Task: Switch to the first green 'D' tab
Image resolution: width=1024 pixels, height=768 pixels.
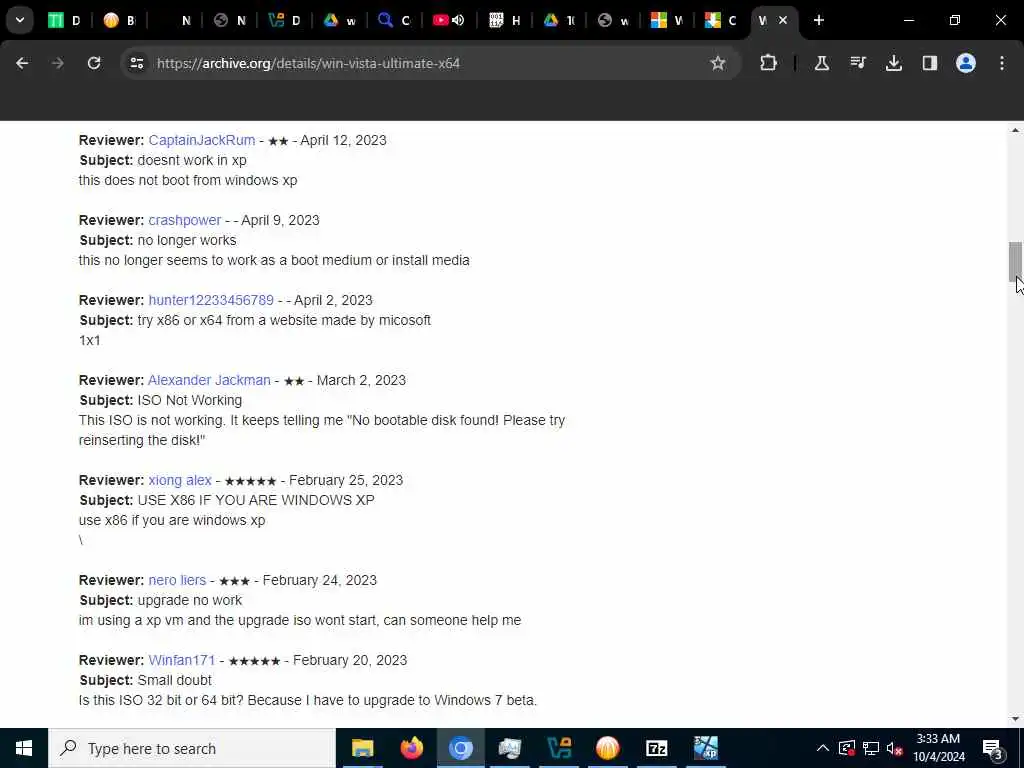Action: (x=65, y=20)
